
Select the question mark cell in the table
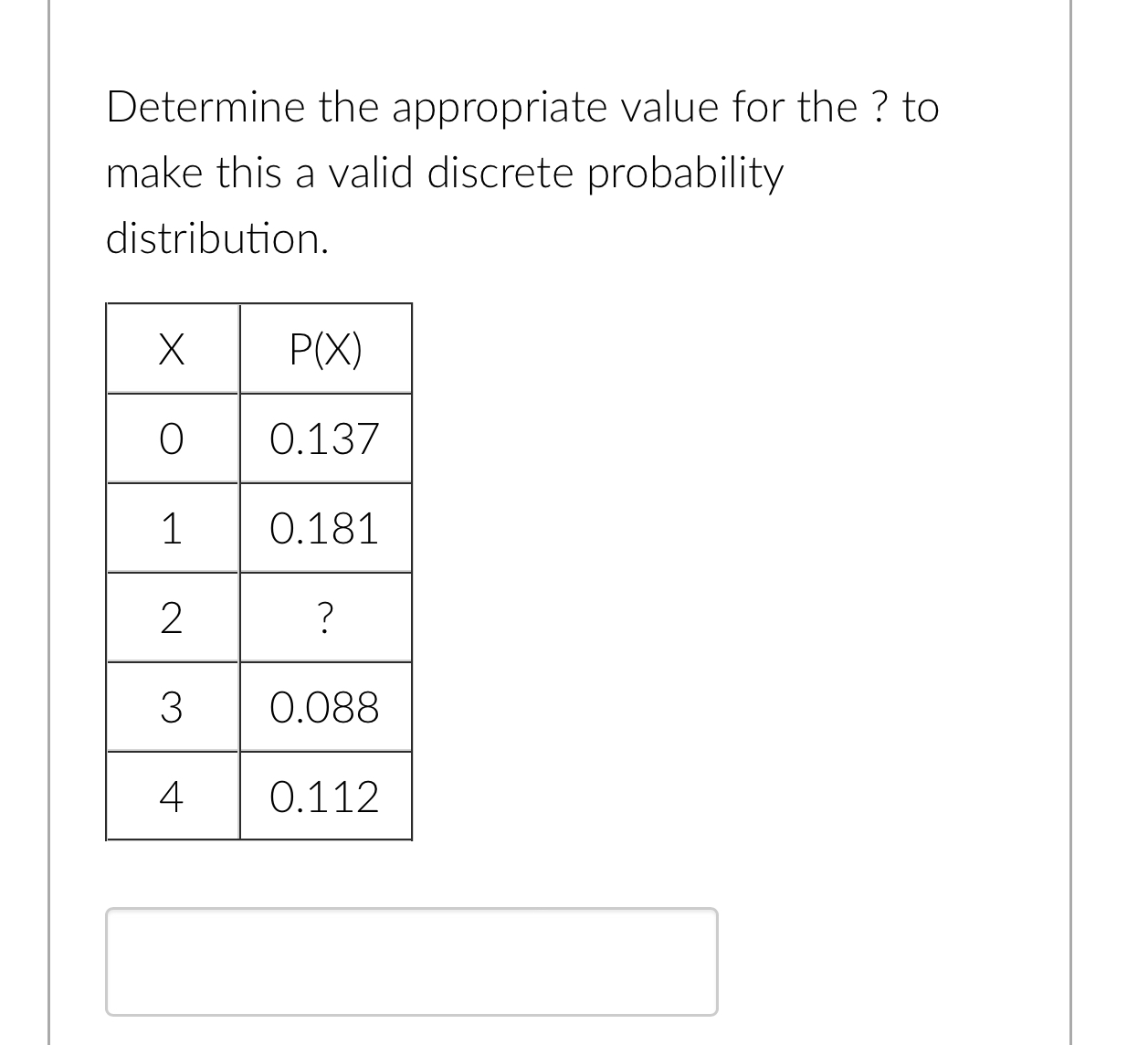point(326,618)
